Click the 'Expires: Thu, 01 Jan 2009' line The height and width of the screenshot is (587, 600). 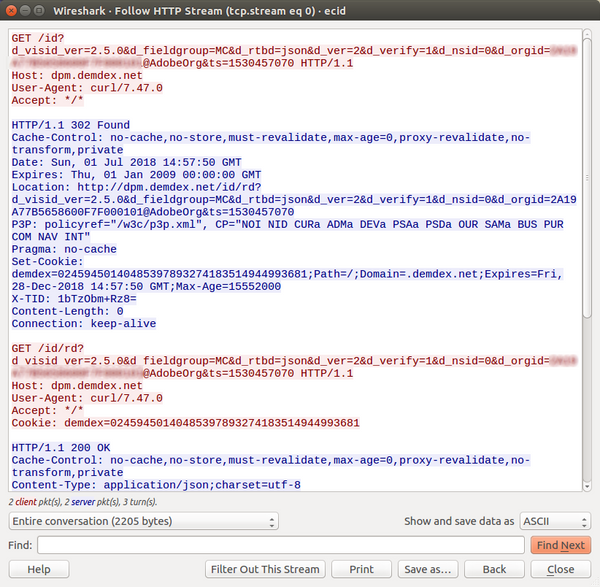pos(136,175)
